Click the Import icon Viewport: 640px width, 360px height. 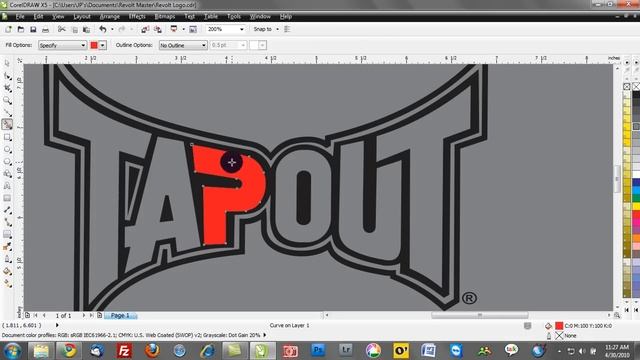[145, 29]
